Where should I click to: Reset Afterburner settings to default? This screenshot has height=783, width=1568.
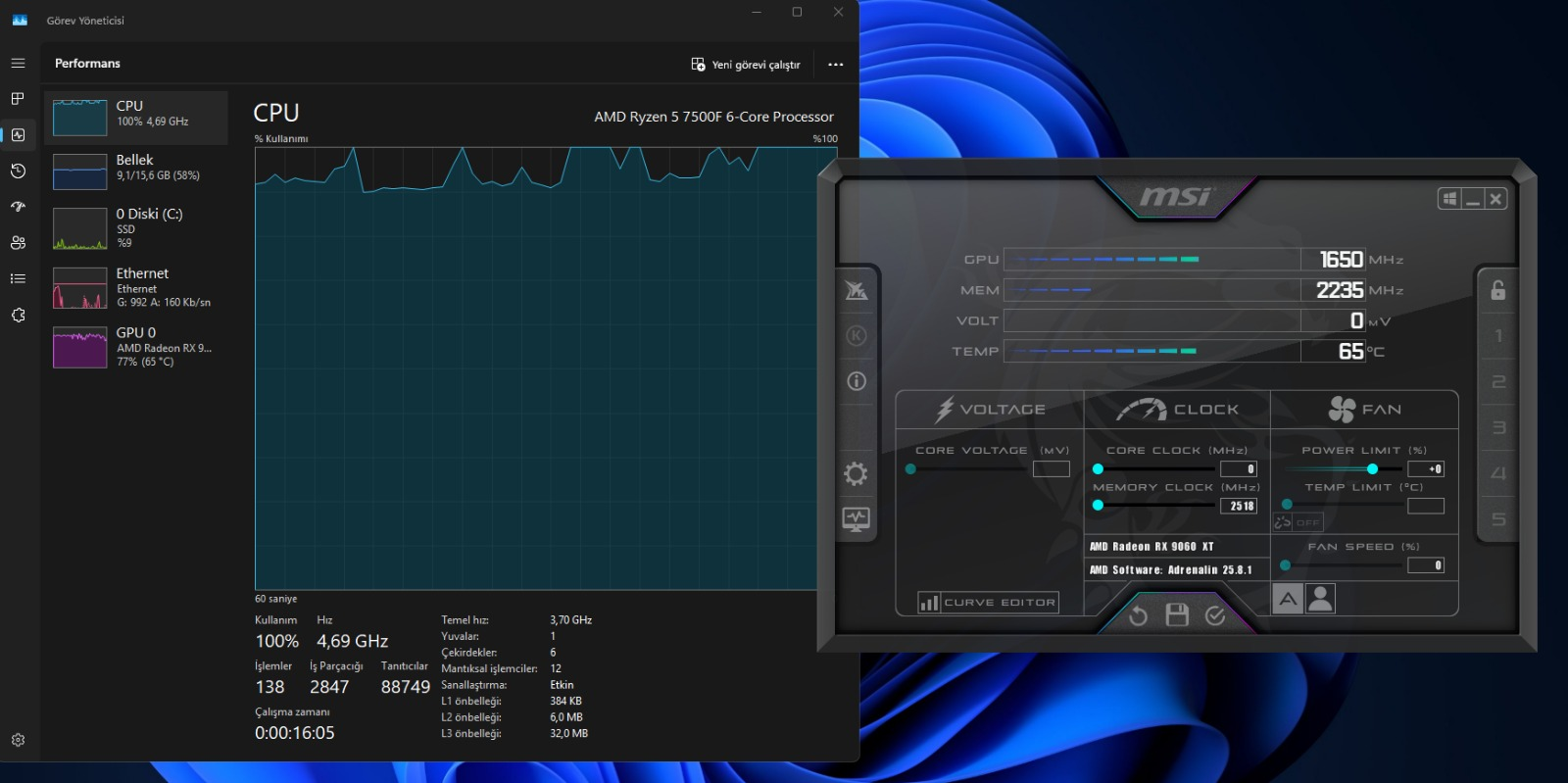pos(1138,615)
